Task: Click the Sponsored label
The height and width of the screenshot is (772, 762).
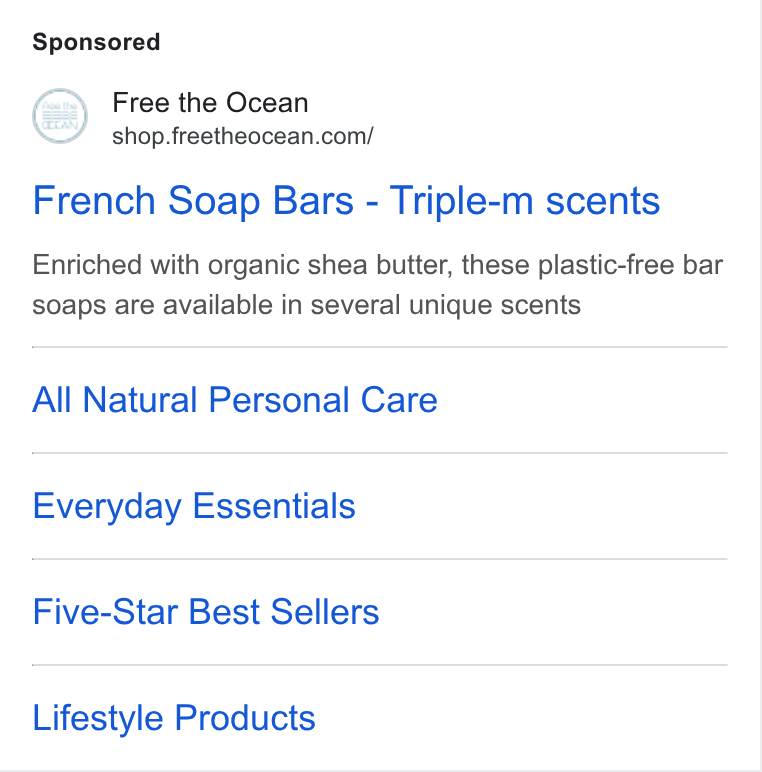Action: point(96,42)
